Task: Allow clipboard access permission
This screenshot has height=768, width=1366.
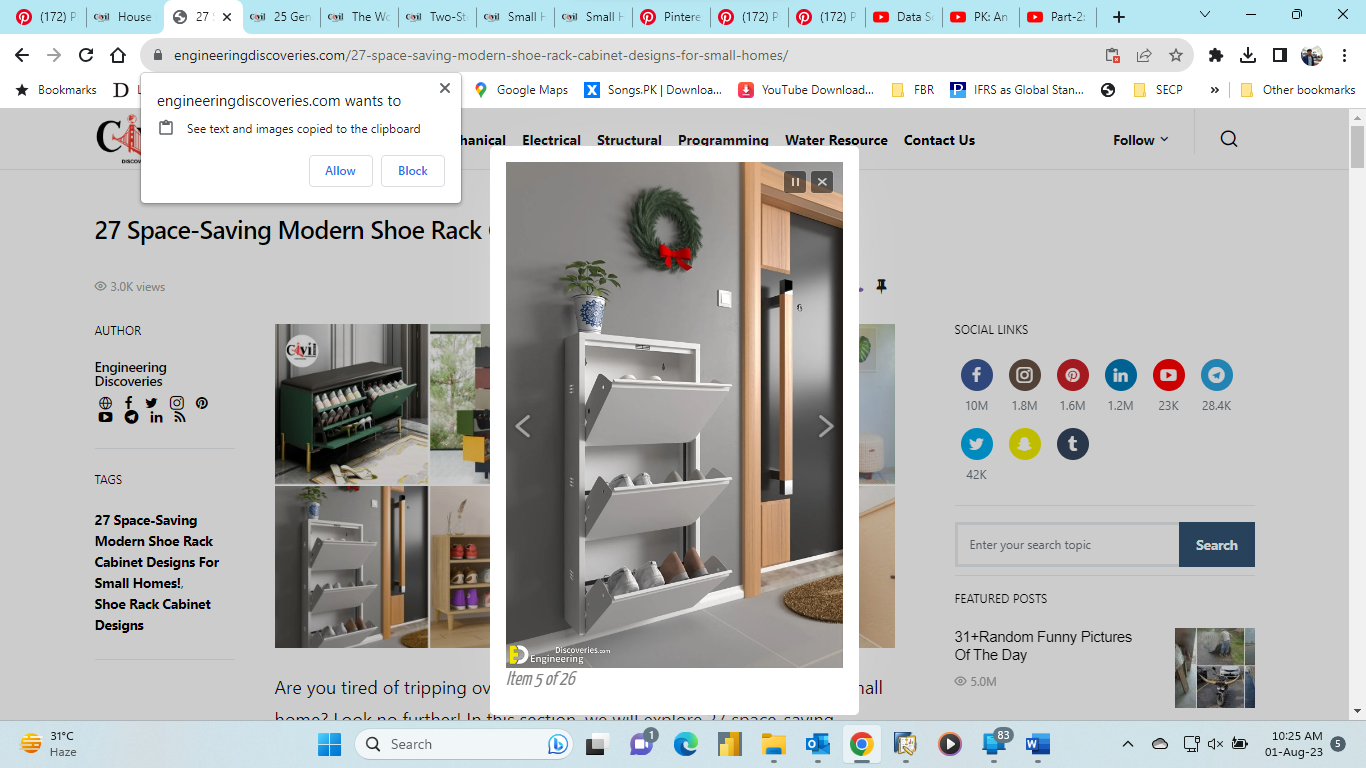Action: [x=340, y=171]
